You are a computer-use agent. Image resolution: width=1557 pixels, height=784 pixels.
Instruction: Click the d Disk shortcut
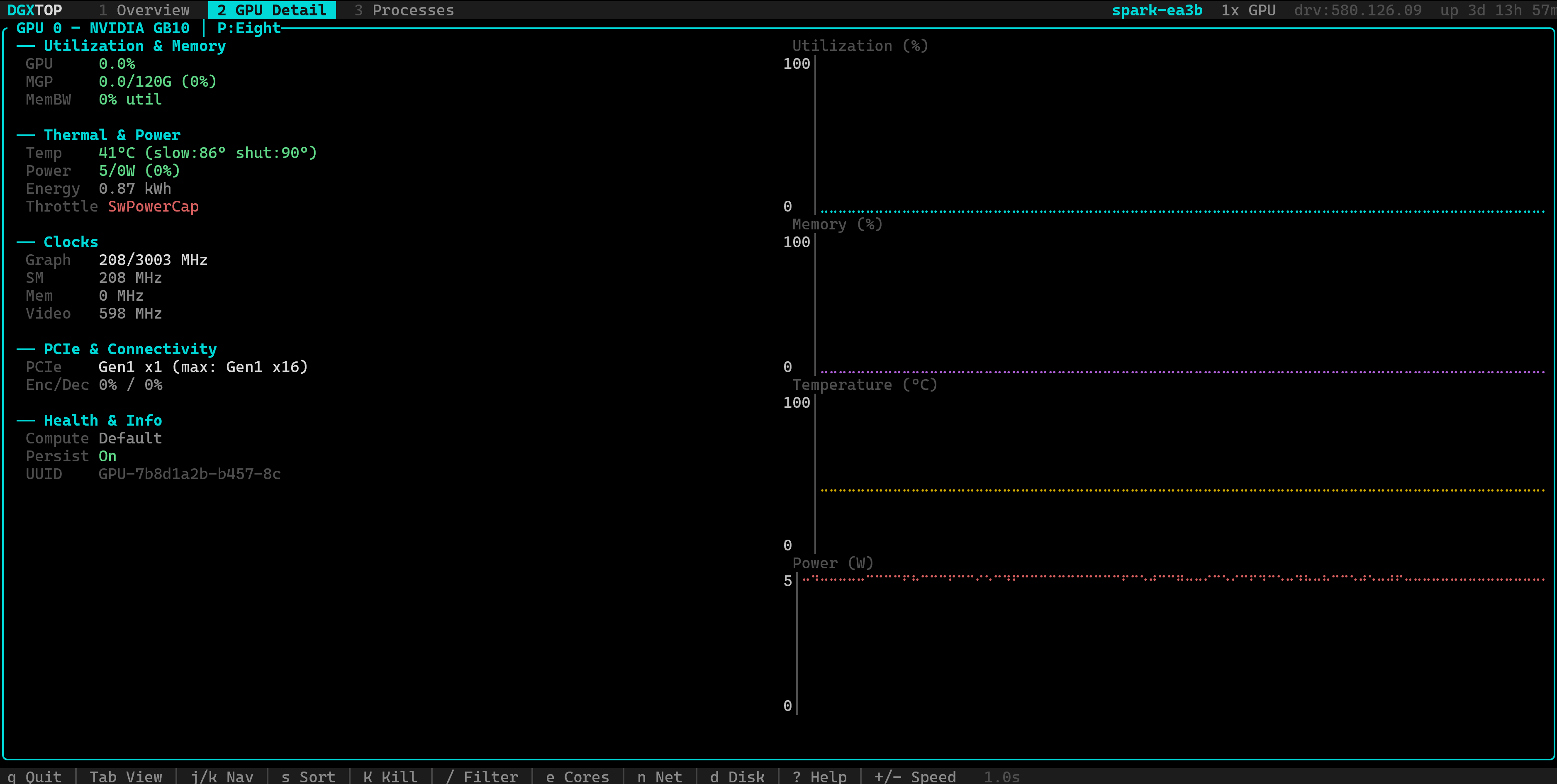tap(737, 777)
